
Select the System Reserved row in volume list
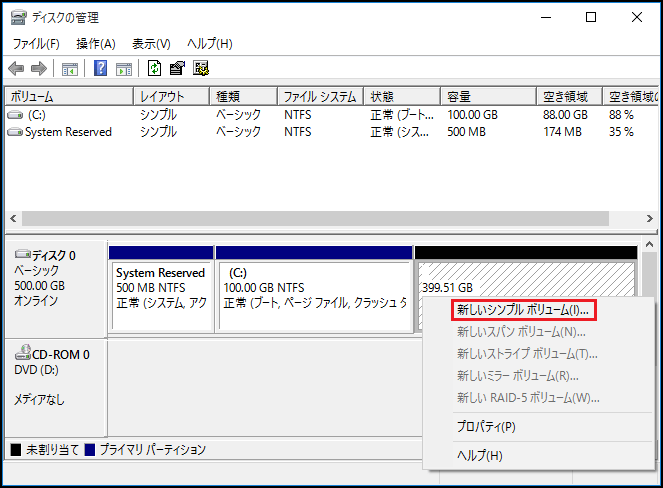pyautogui.click(x=68, y=132)
